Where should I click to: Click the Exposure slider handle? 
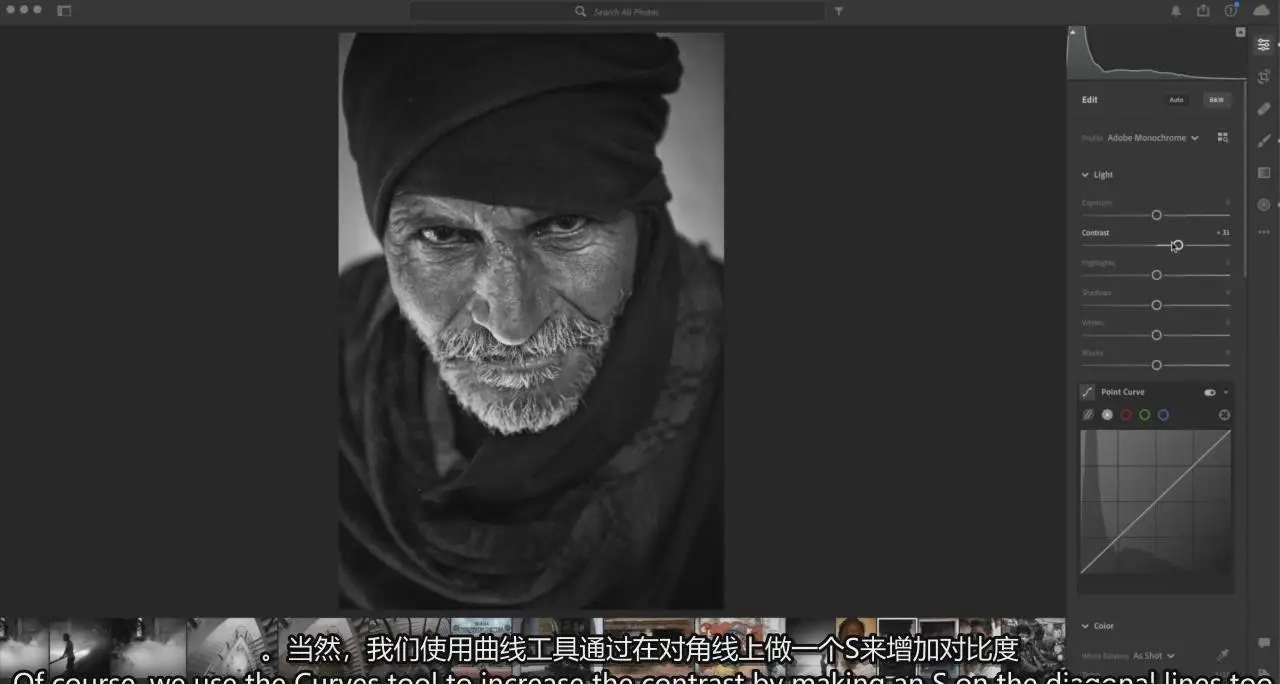pos(1156,215)
